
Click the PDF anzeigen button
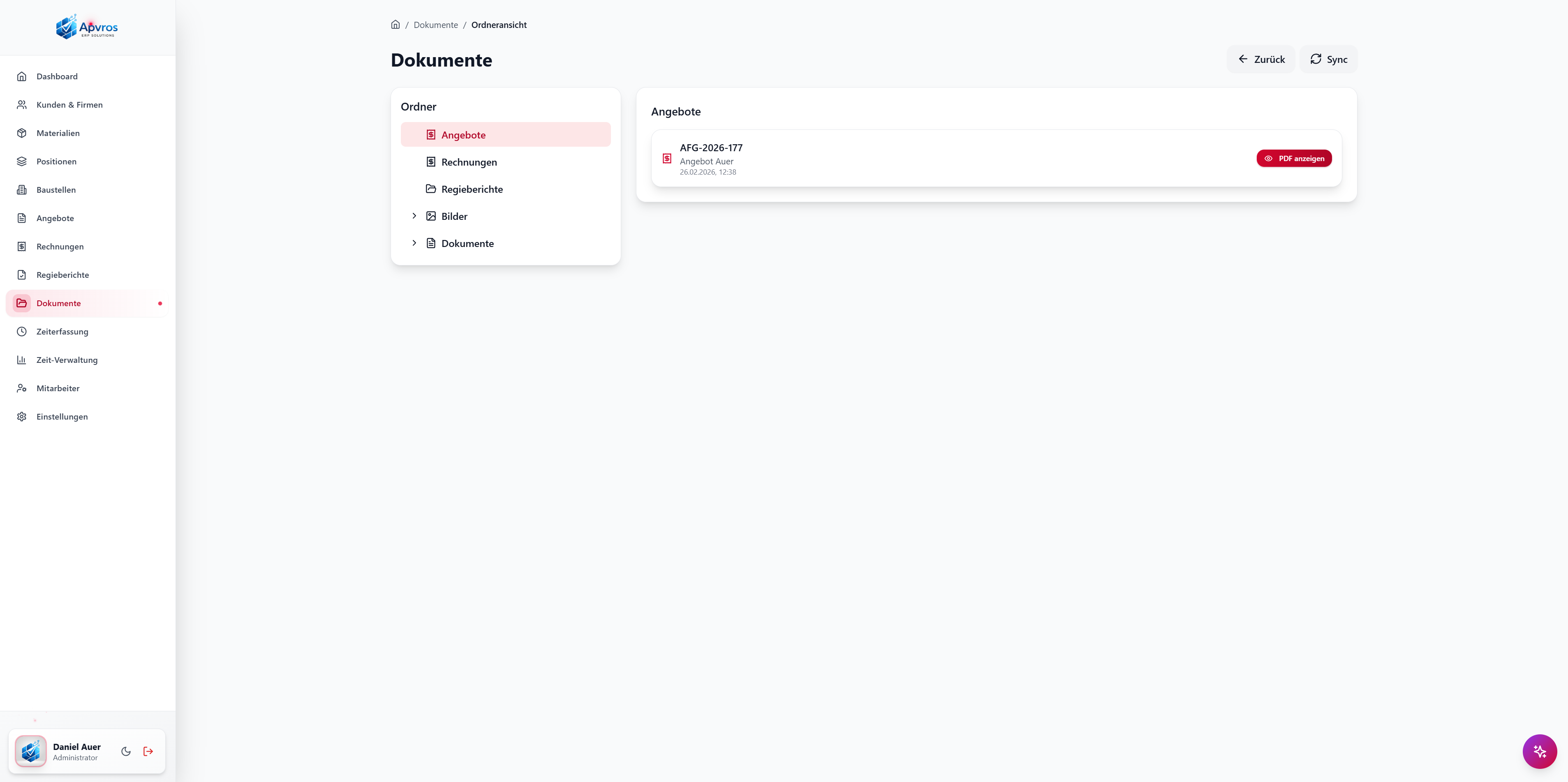point(1294,158)
